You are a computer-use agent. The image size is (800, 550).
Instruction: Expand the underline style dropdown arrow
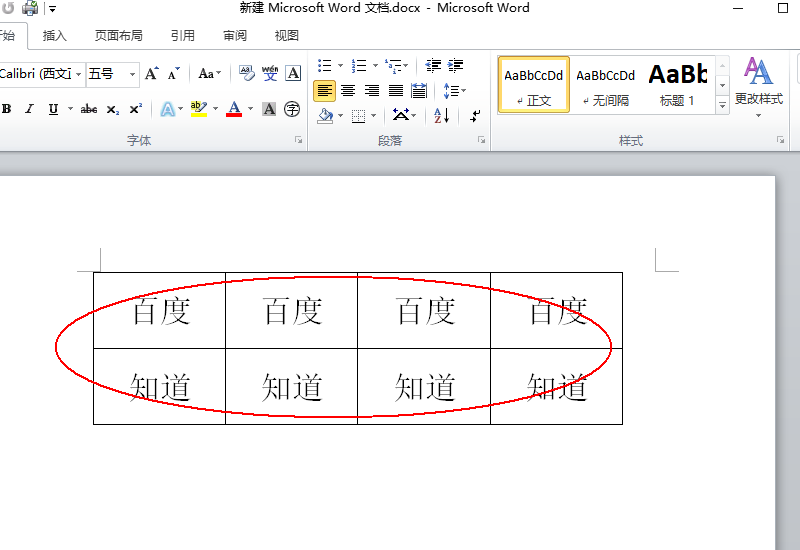tap(70, 109)
